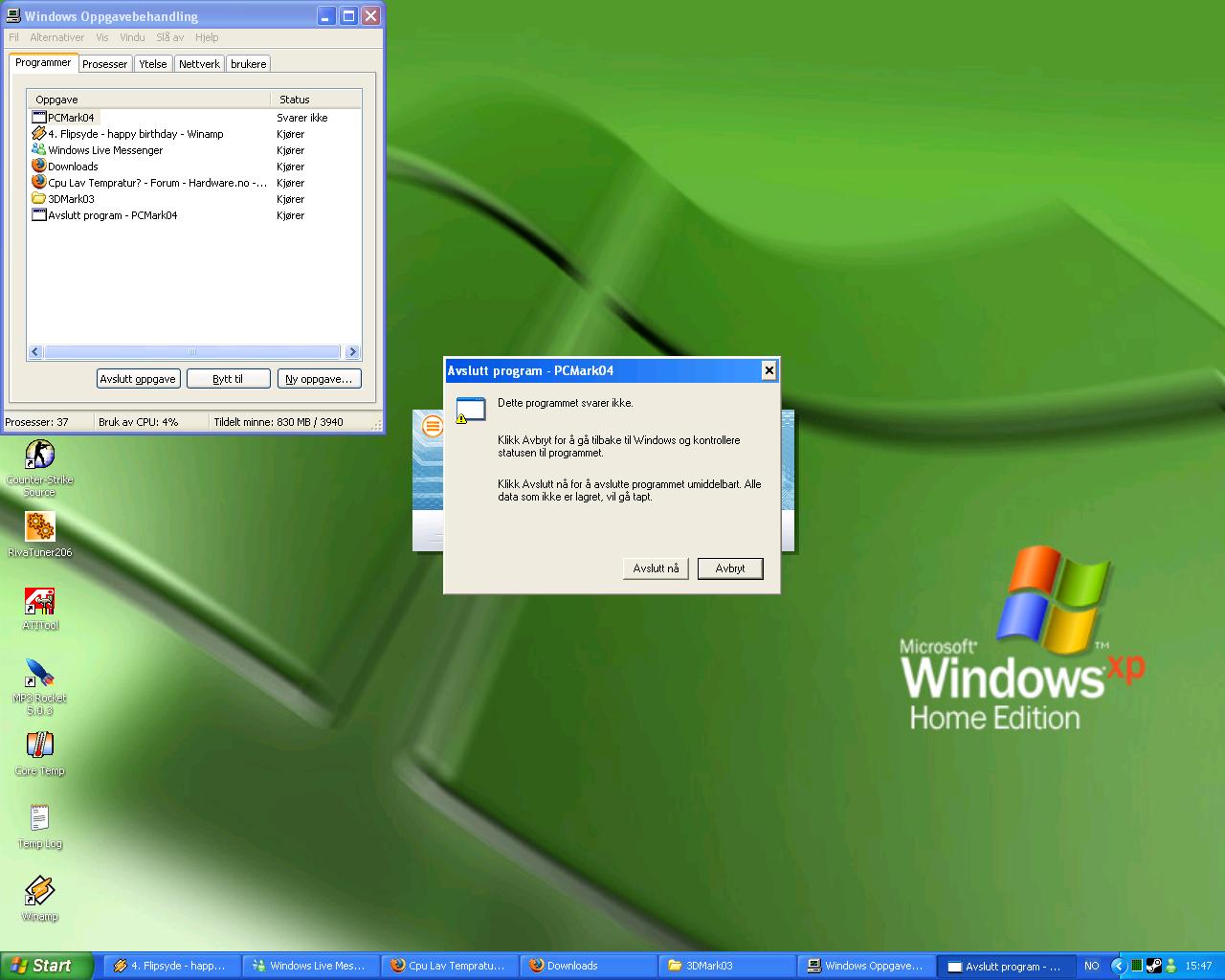Select the 3DMark03 task name in the list
Screen dimensions: 1225x980
click(x=71, y=199)
